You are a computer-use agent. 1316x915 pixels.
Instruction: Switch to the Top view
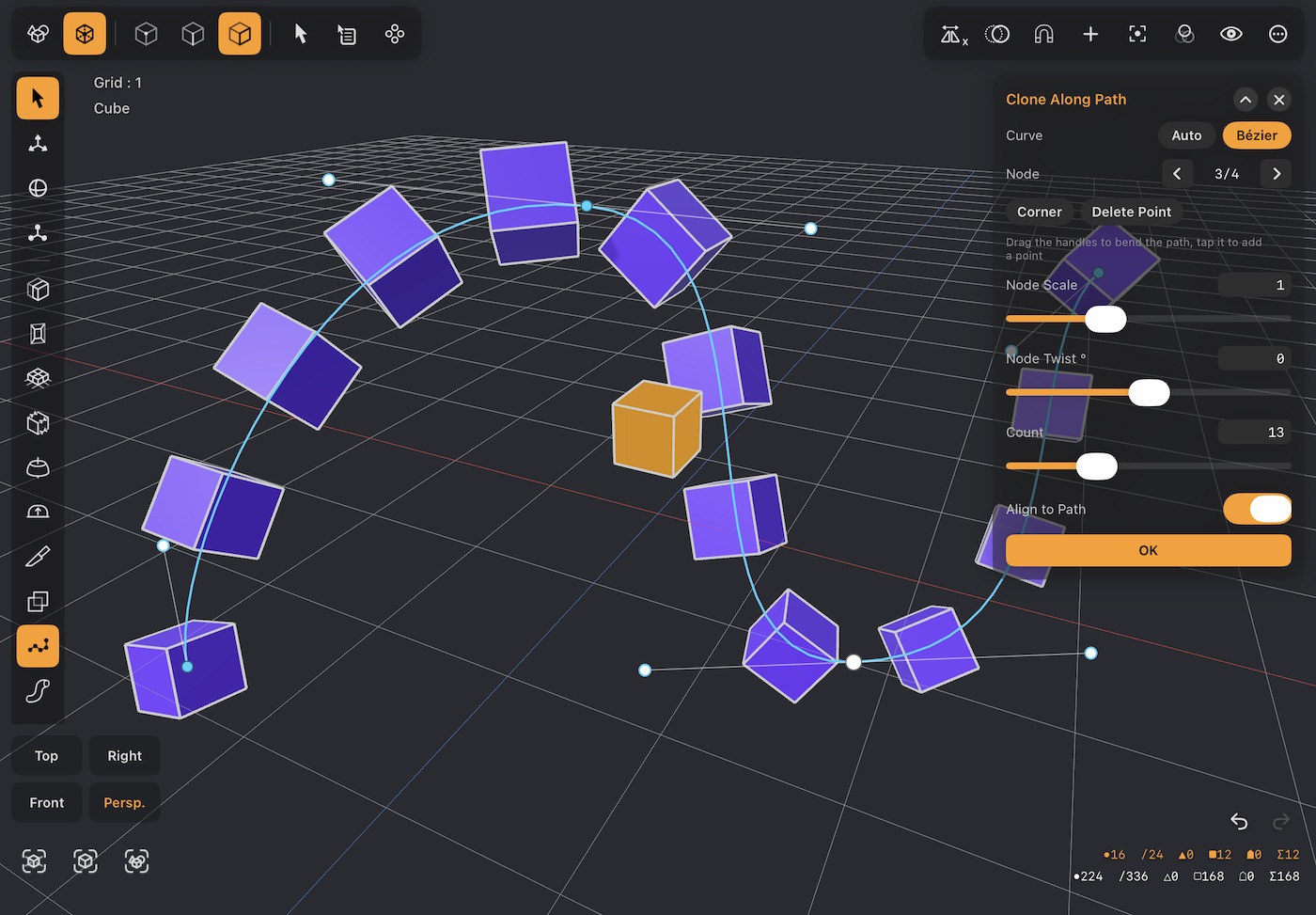click(x=47, y=756)
